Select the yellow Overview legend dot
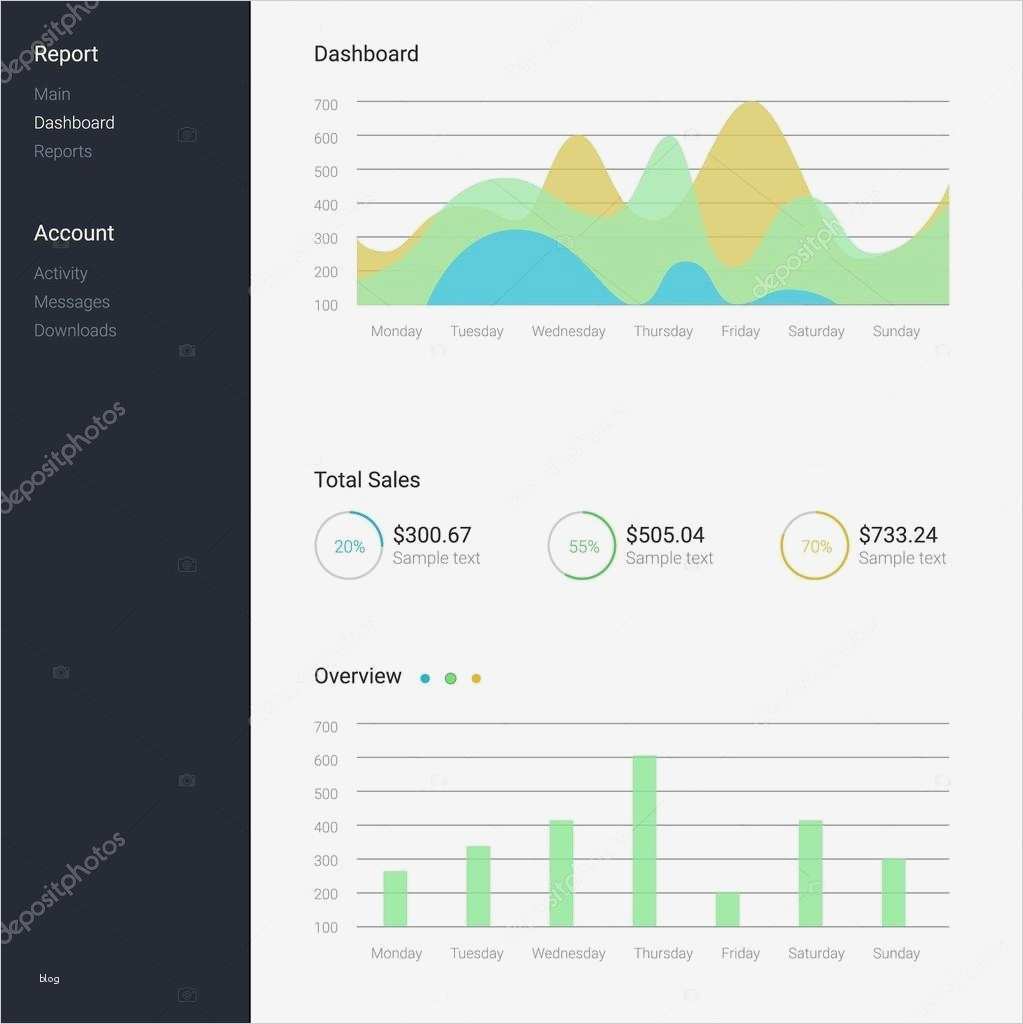1023x1024 pixels. point(476,679)
